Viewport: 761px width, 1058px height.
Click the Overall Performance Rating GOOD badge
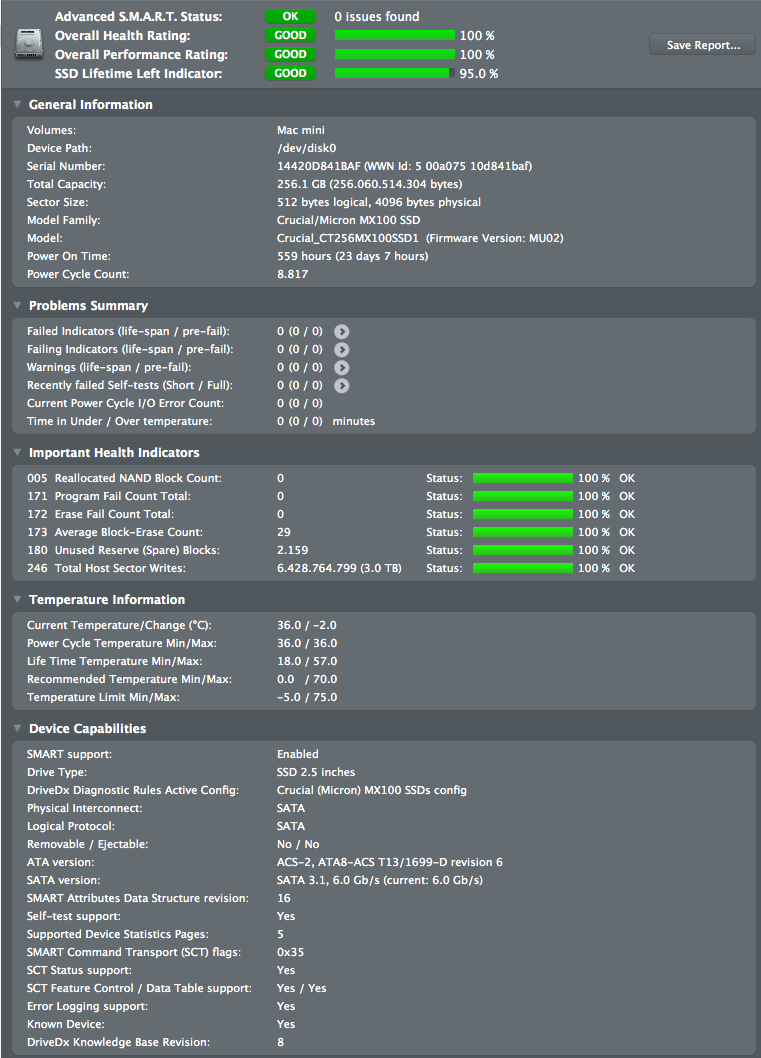click(290, 54)
